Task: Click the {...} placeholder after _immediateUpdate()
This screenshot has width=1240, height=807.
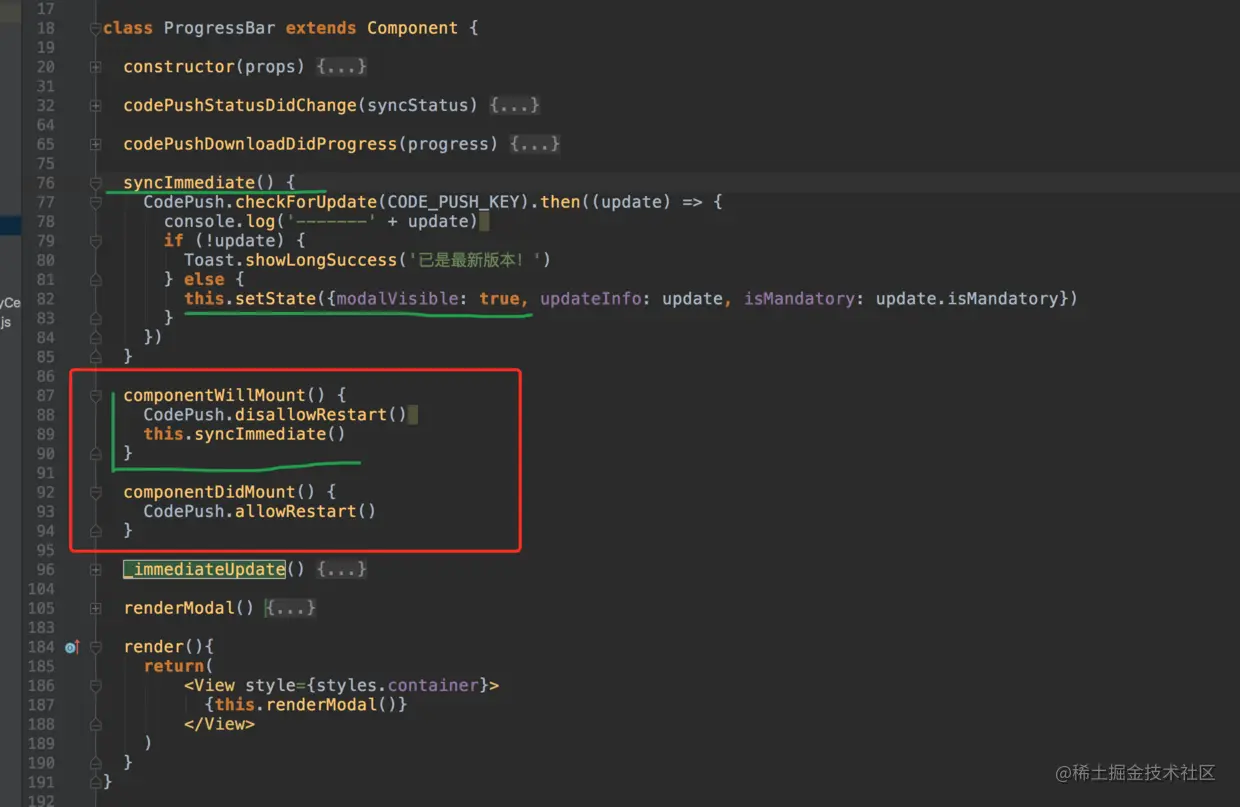Action: (x=342, y=569)
